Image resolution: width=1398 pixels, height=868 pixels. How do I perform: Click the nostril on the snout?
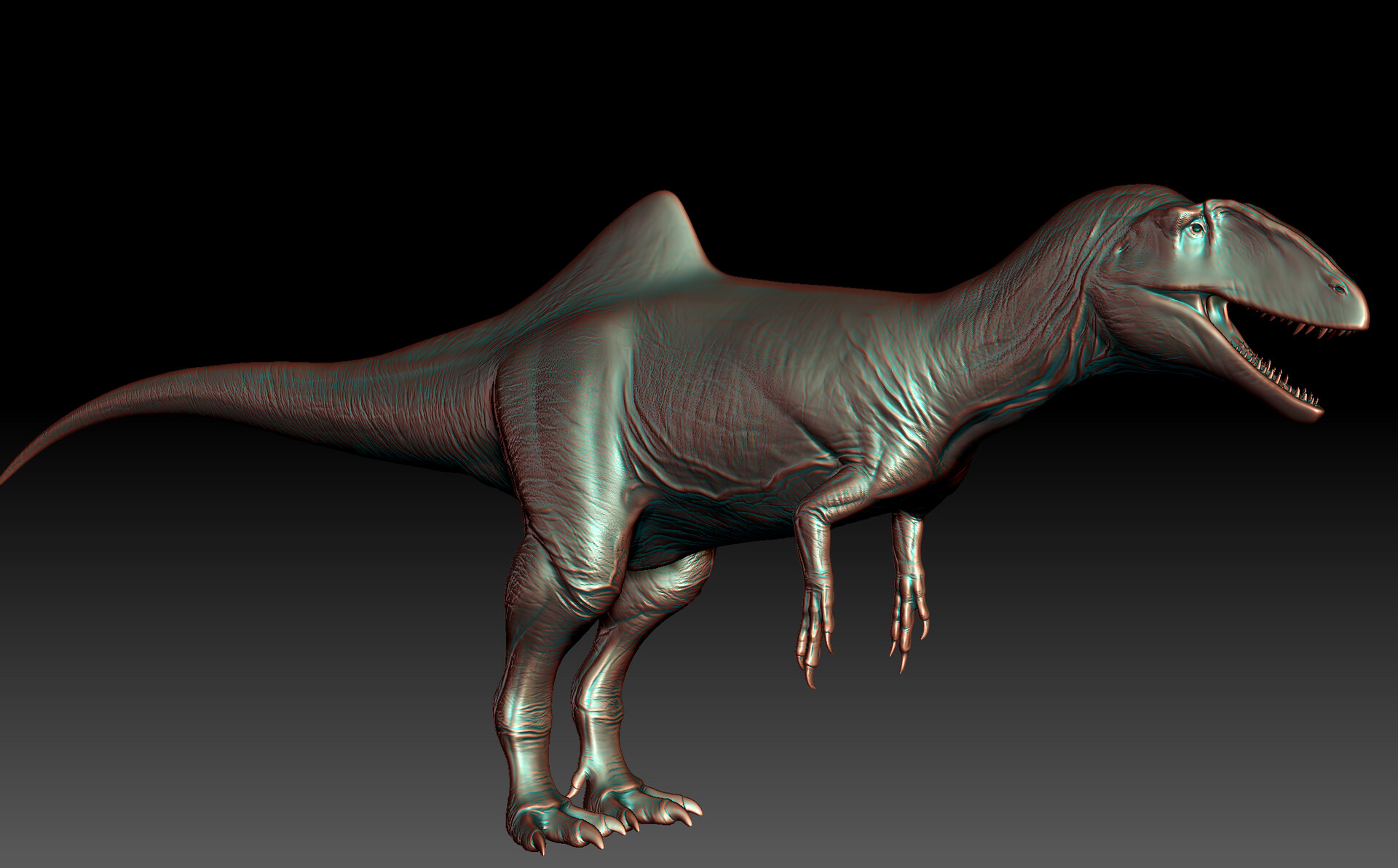tap(1338, 288)
